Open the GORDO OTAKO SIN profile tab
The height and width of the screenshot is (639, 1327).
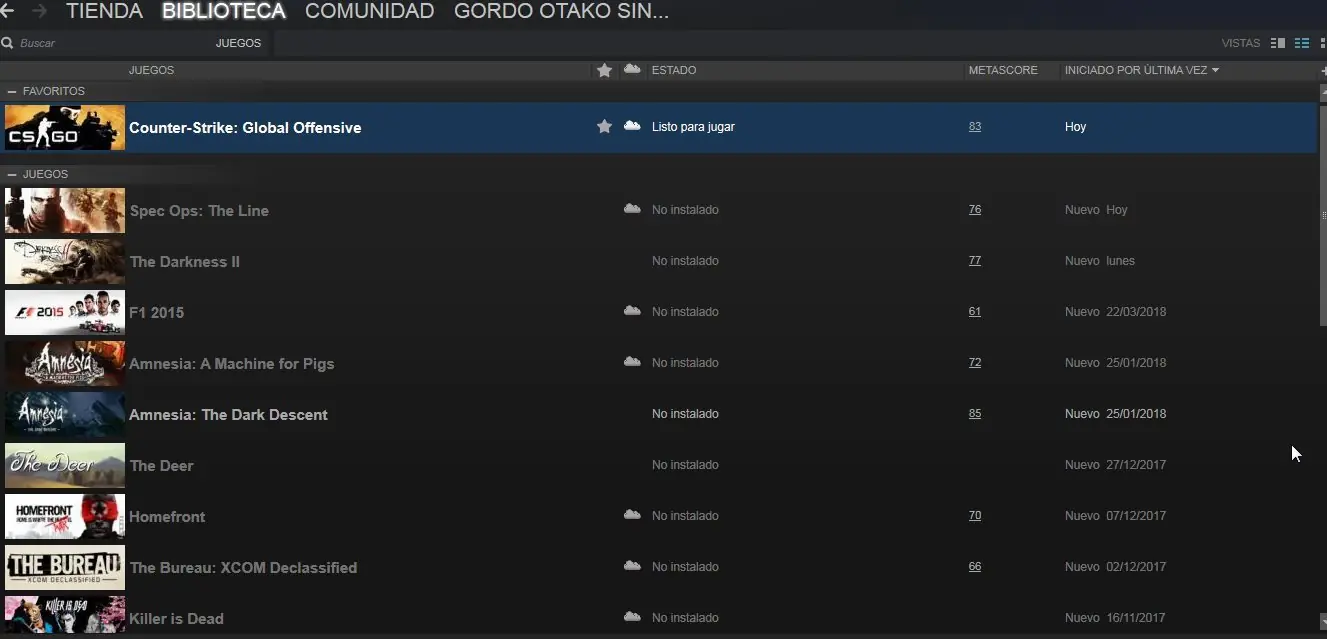pos(561,12)
